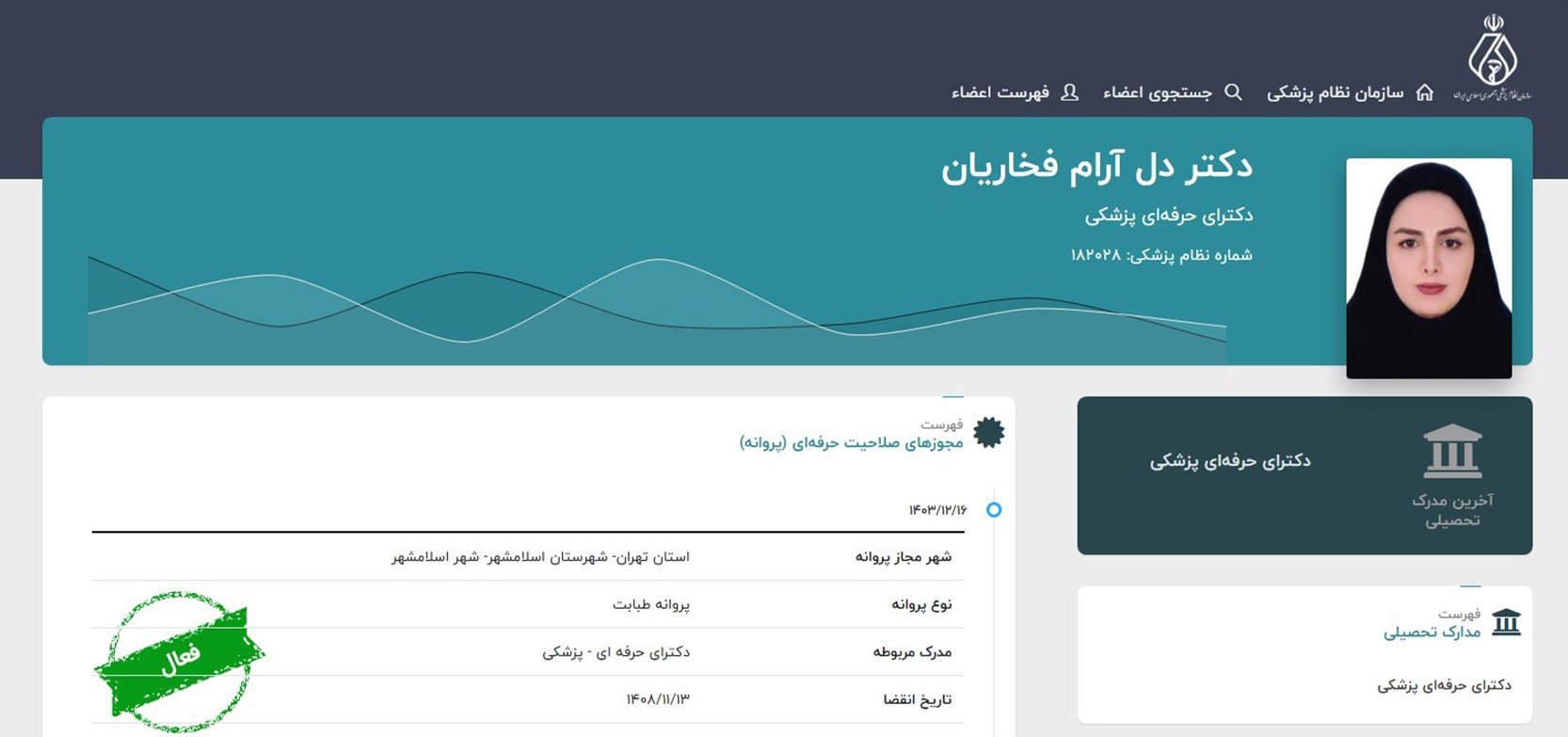The width and height of the screenshot is (1568, 737).
Task: Click the name دکتر دل آرام فخاریان
Action: pos(1096,168)
